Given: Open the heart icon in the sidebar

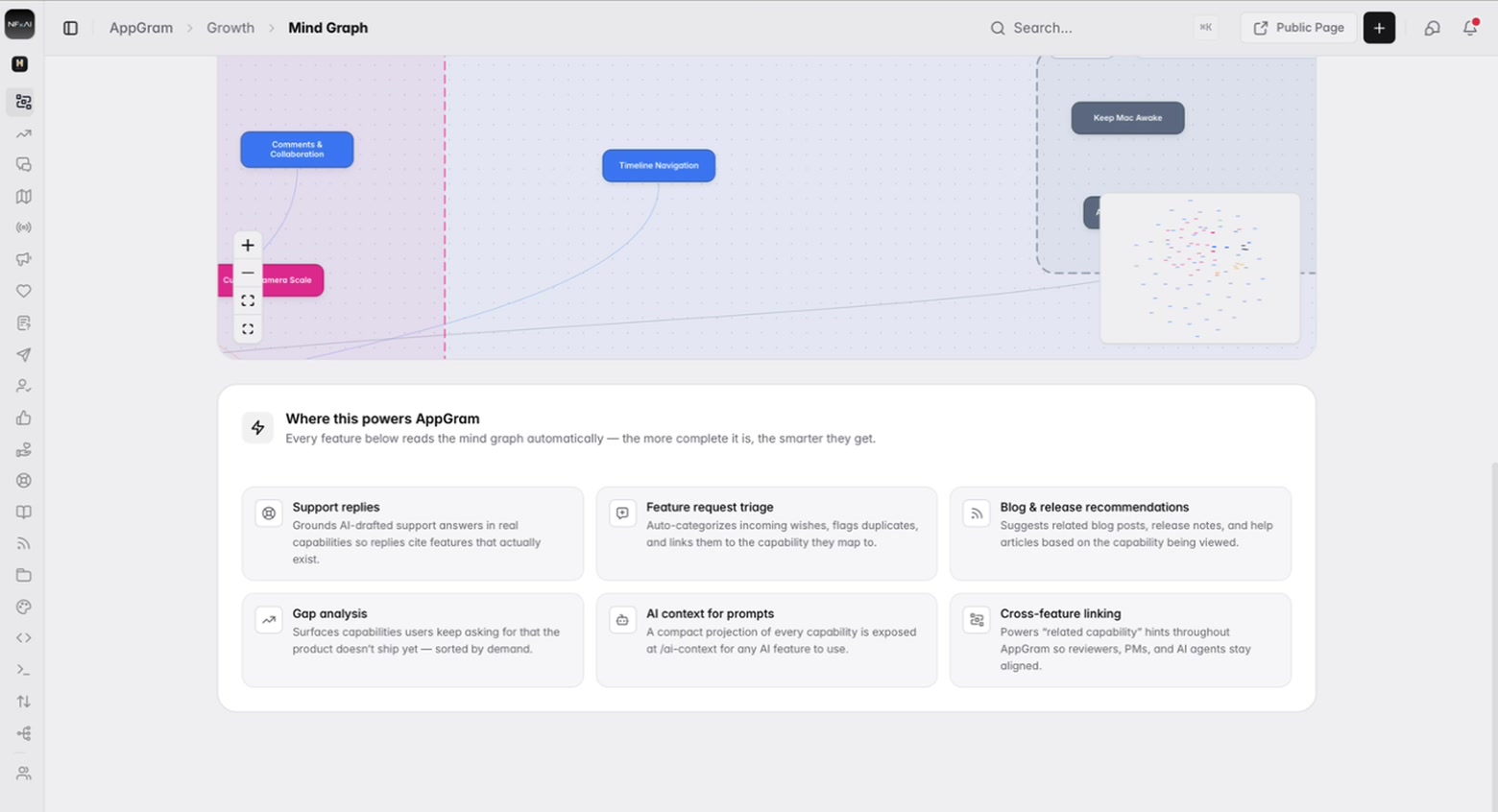Looking at the screenshot, I should (23, 291).
